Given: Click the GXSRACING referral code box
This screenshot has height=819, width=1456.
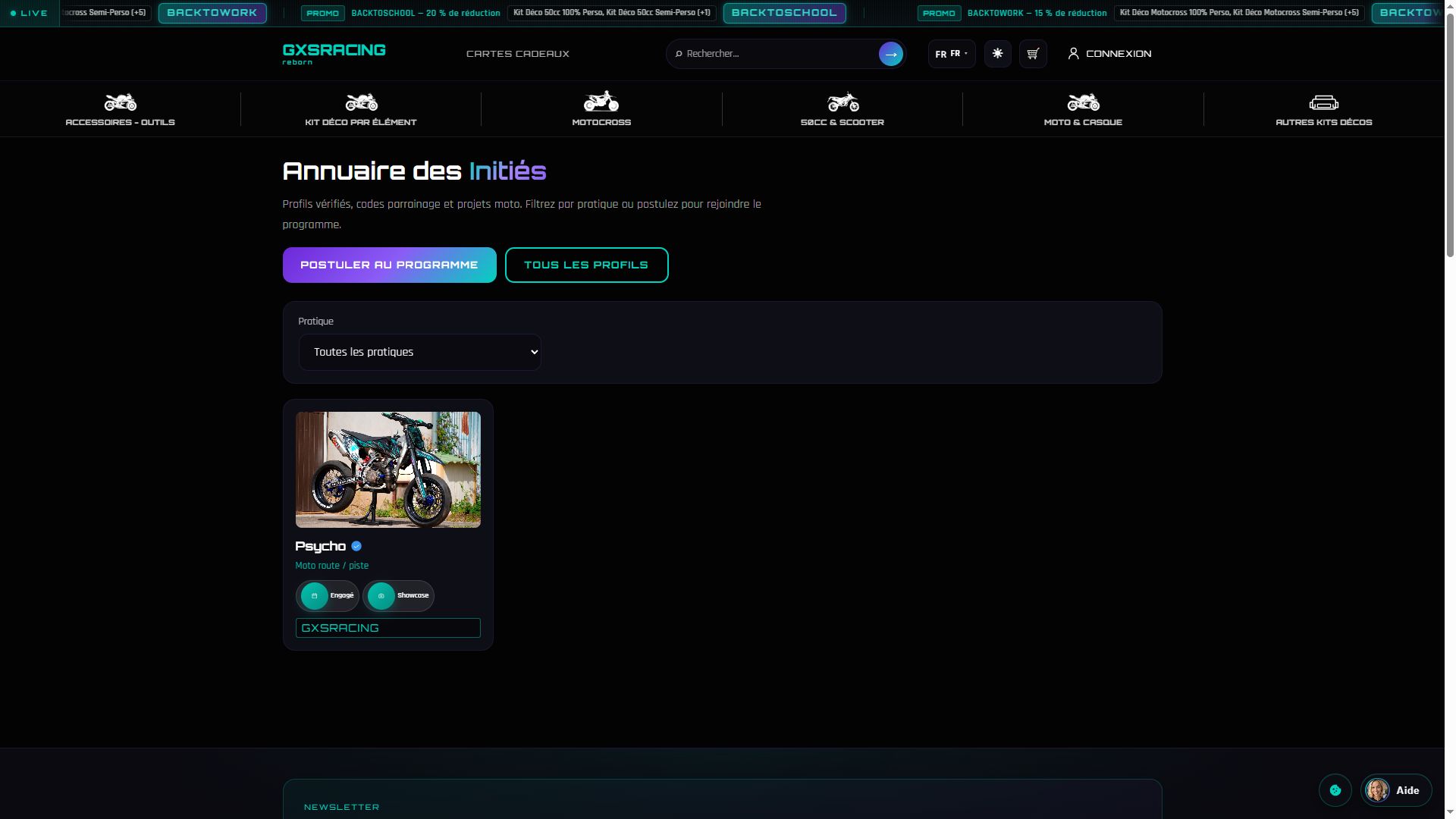Looking at the screenshot, I should [x=388, y=628].
